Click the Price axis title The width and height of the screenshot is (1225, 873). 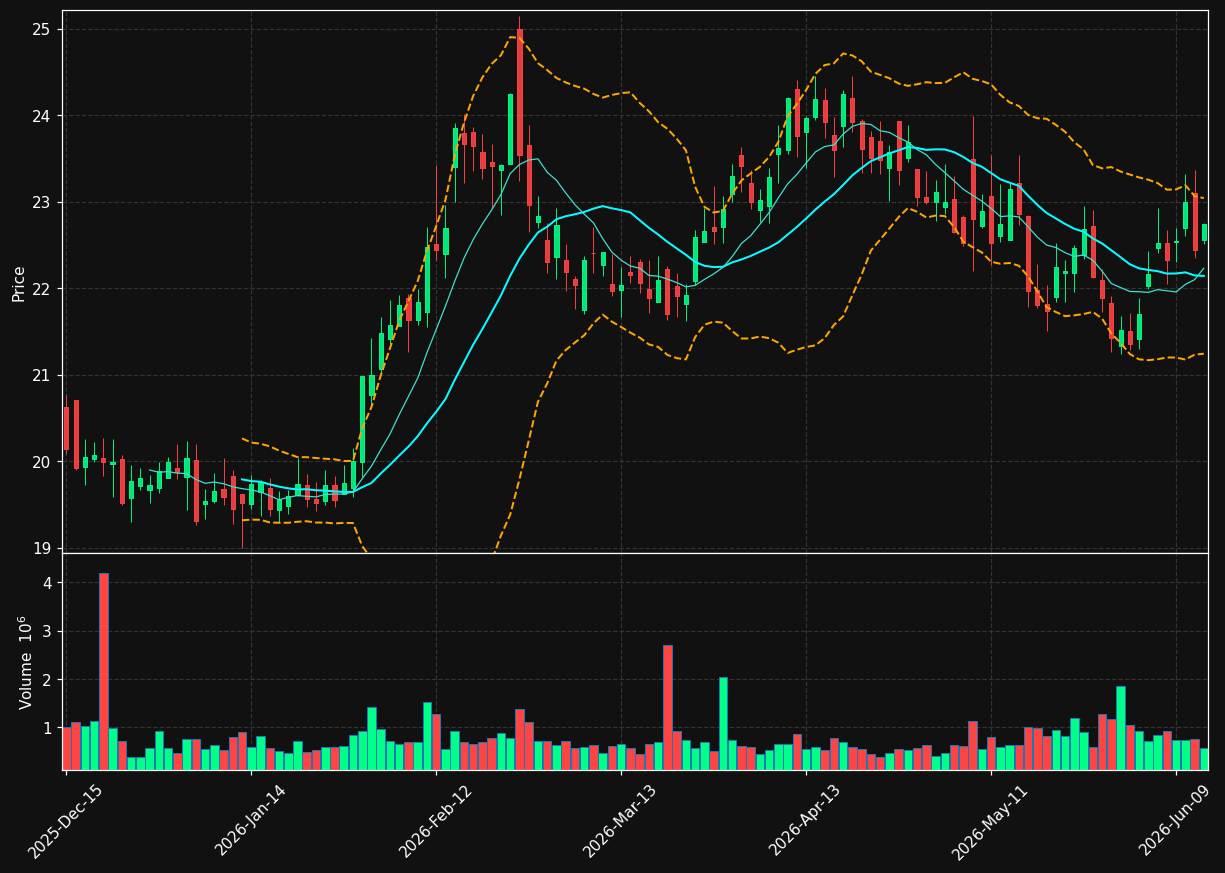[x=19, y=283]
